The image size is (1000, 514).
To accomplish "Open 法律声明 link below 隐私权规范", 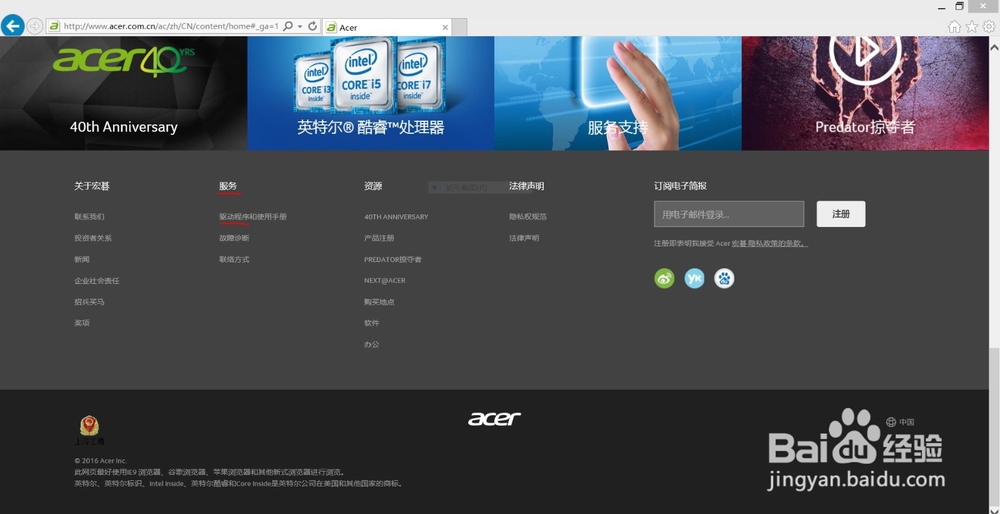I will tap(524, 238).
